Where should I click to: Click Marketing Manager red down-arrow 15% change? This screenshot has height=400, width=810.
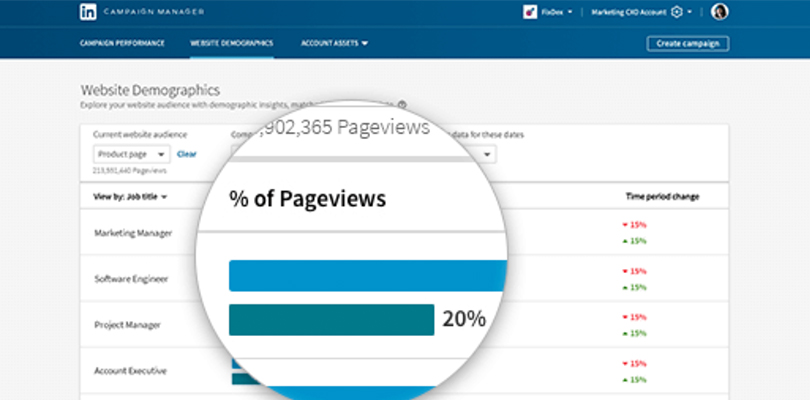634,225
